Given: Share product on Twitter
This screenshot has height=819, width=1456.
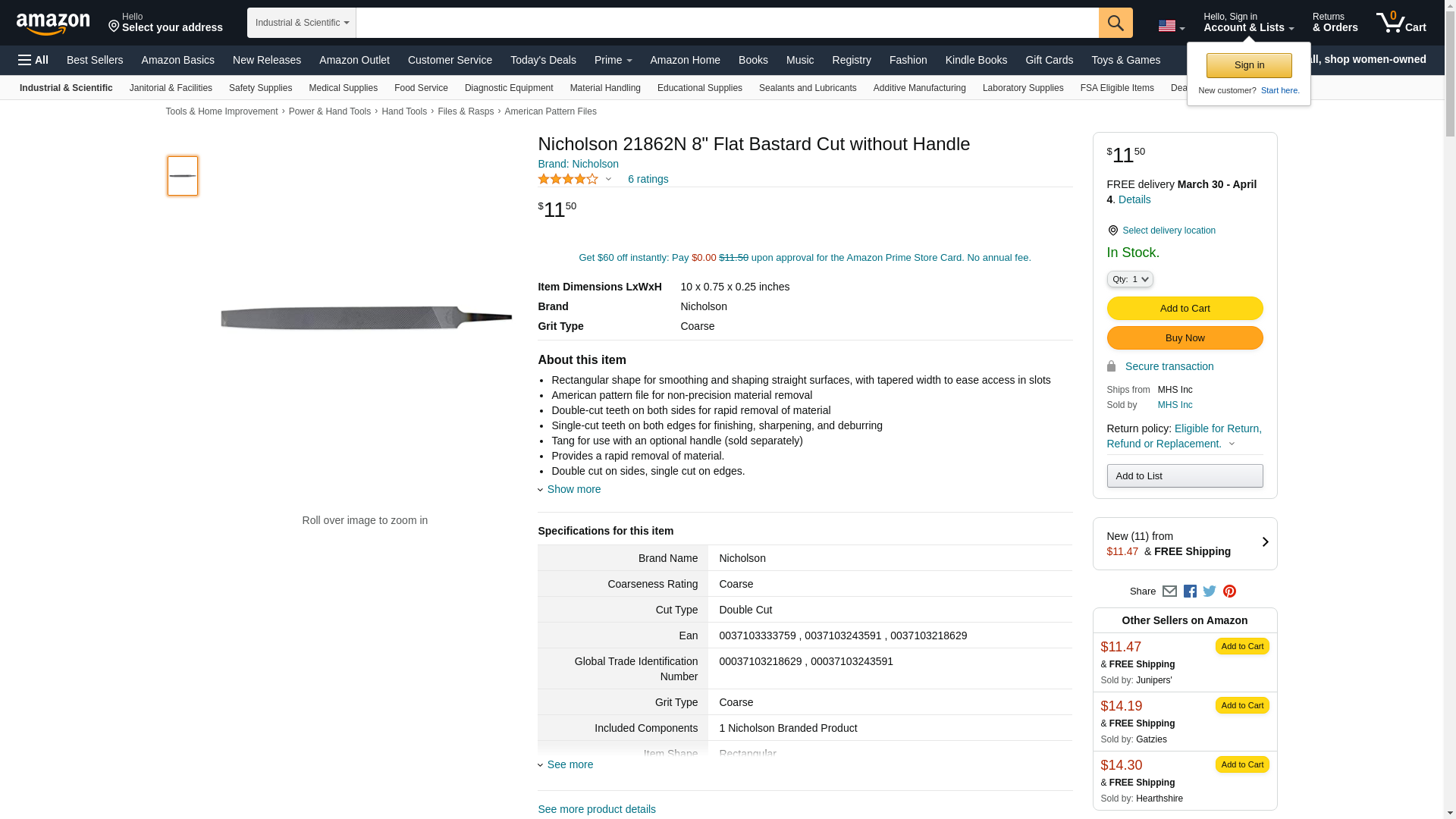Looking at the screenshot, I should coord(1210,591).
